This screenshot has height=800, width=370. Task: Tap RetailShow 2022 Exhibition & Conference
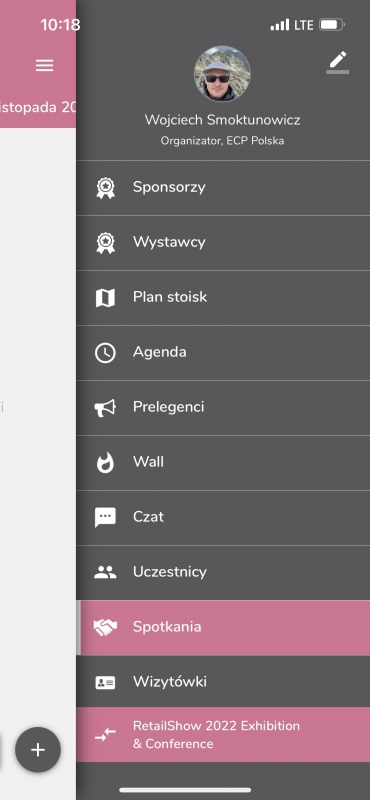coord(223,735)
